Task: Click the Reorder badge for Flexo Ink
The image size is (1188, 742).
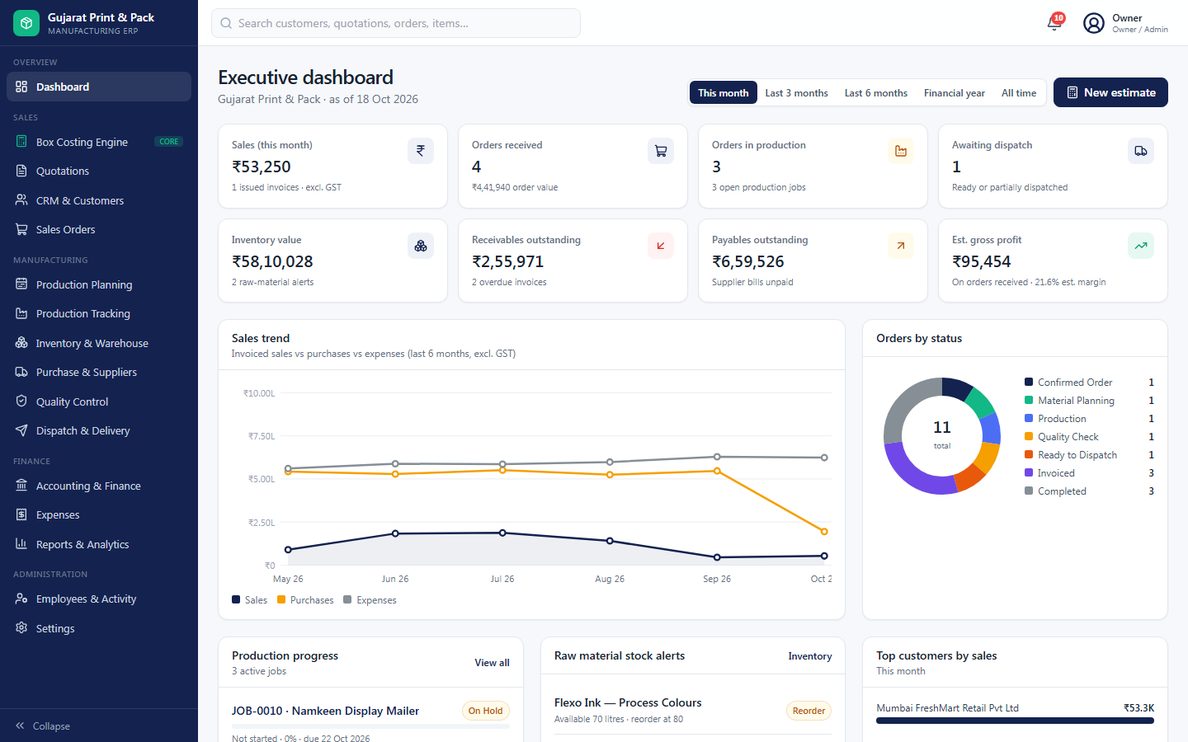Action: 808,711
